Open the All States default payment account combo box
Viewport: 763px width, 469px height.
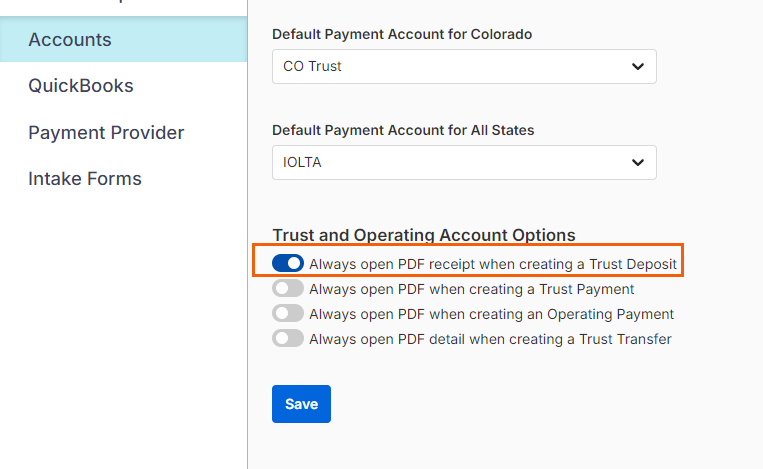(x=464, y=162)
